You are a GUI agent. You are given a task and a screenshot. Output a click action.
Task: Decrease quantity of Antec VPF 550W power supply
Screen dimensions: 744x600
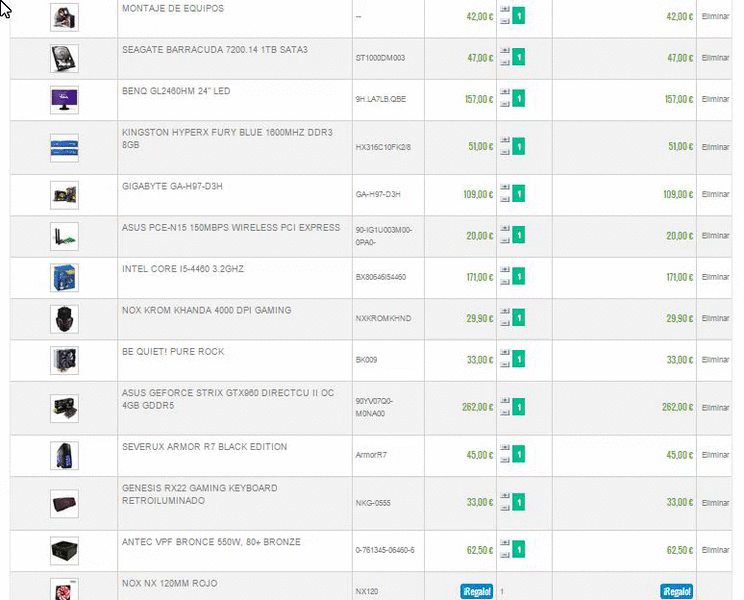[x=505, y=555]
